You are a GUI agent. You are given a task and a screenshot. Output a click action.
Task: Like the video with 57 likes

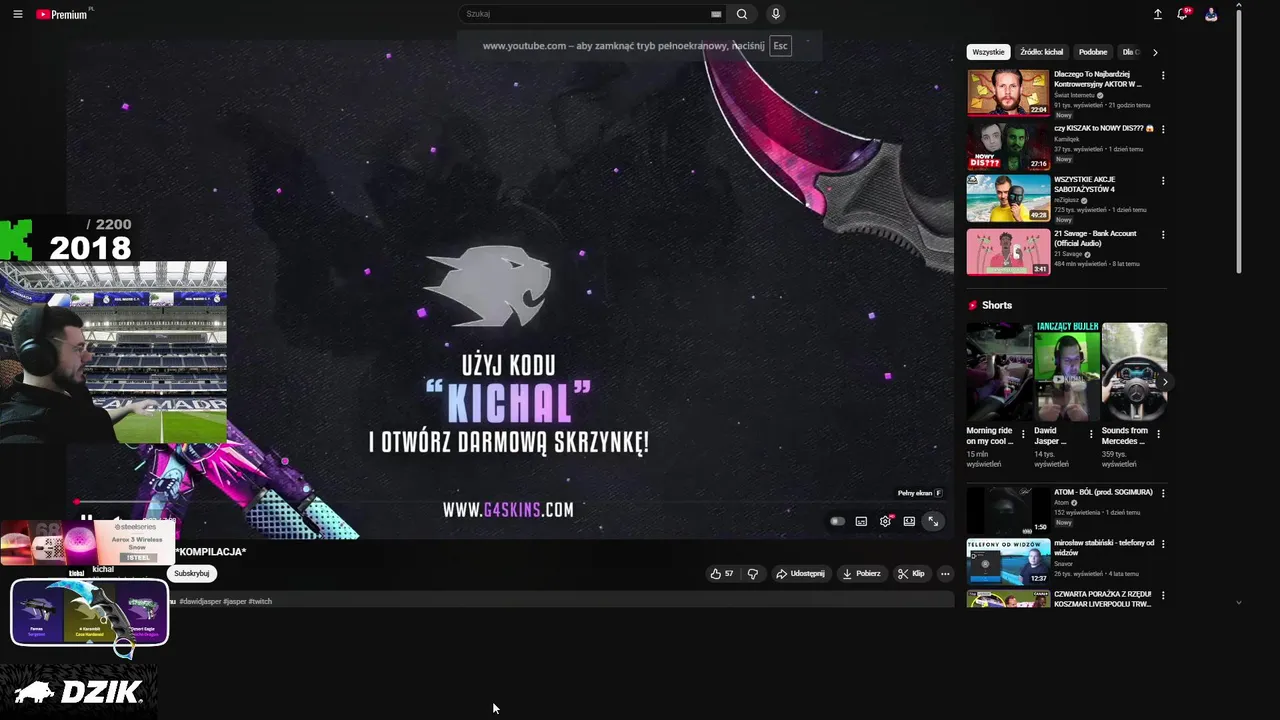(x=722, y=573)
